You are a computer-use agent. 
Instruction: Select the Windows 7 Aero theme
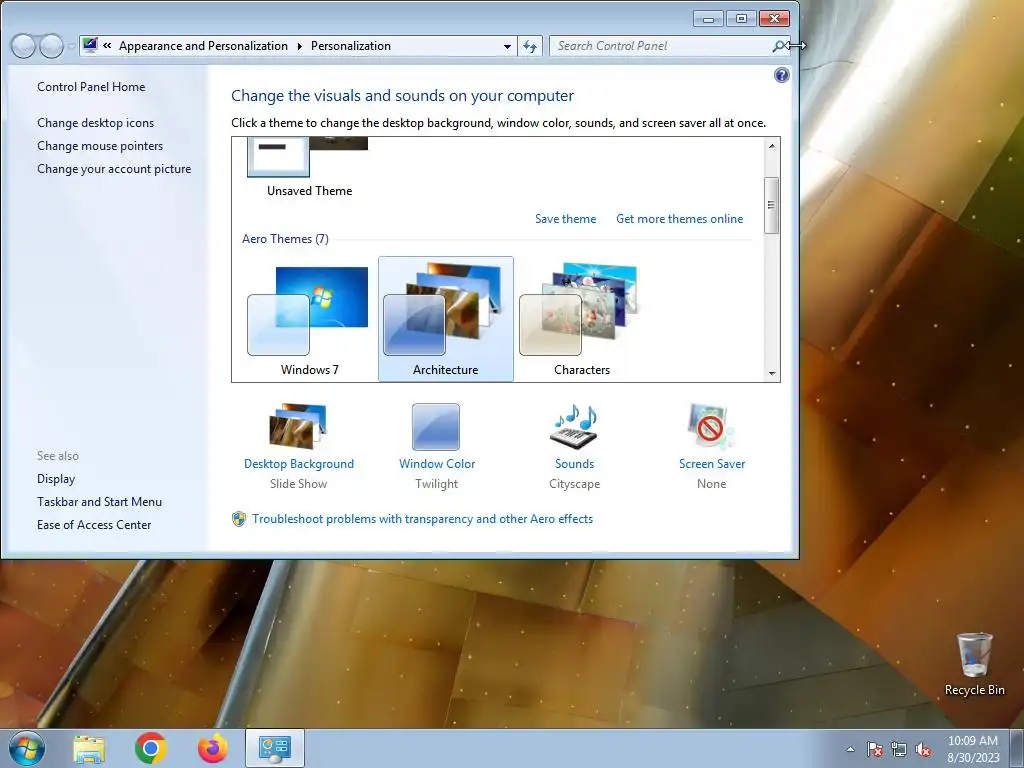(x=309, y=319)
